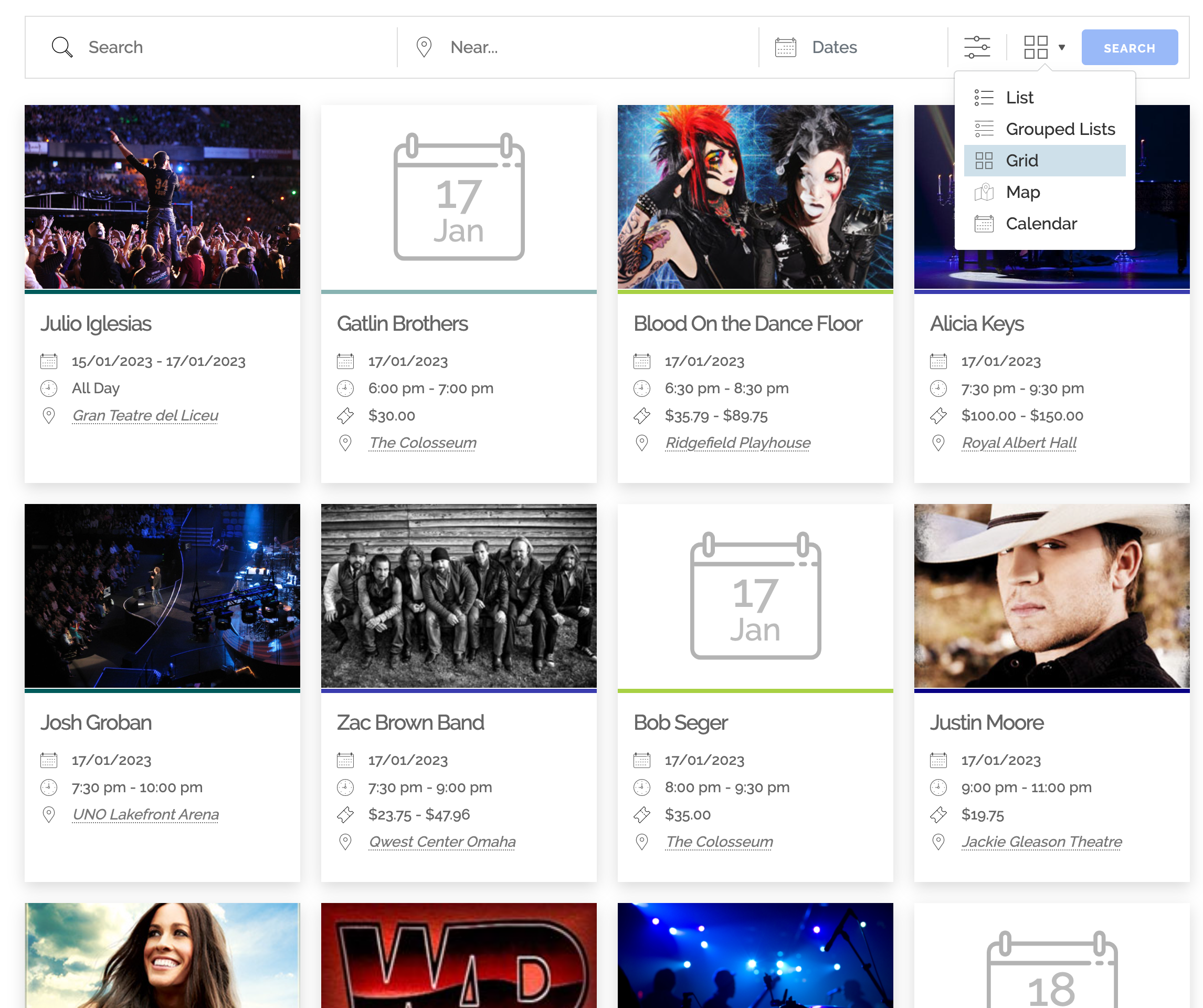Image resolution: width=1203 pixels, height=1008 pixels.
Task: Click the calendar icon beside Dates
Action: 785,47
